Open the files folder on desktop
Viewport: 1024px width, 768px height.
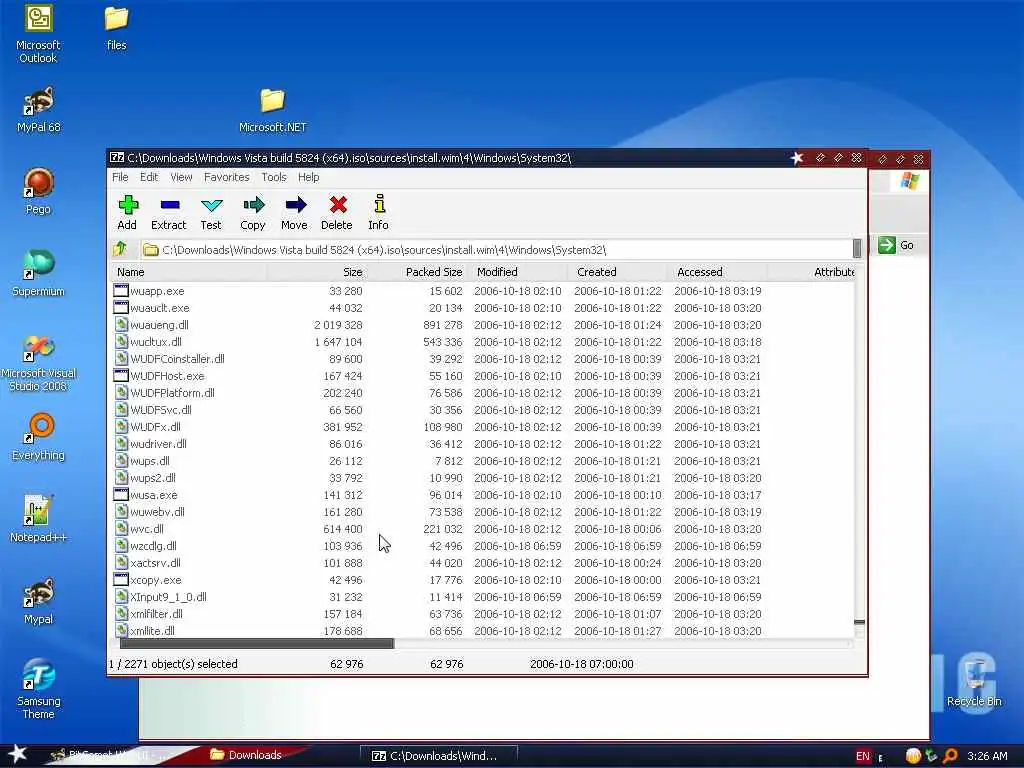(116, 29)
